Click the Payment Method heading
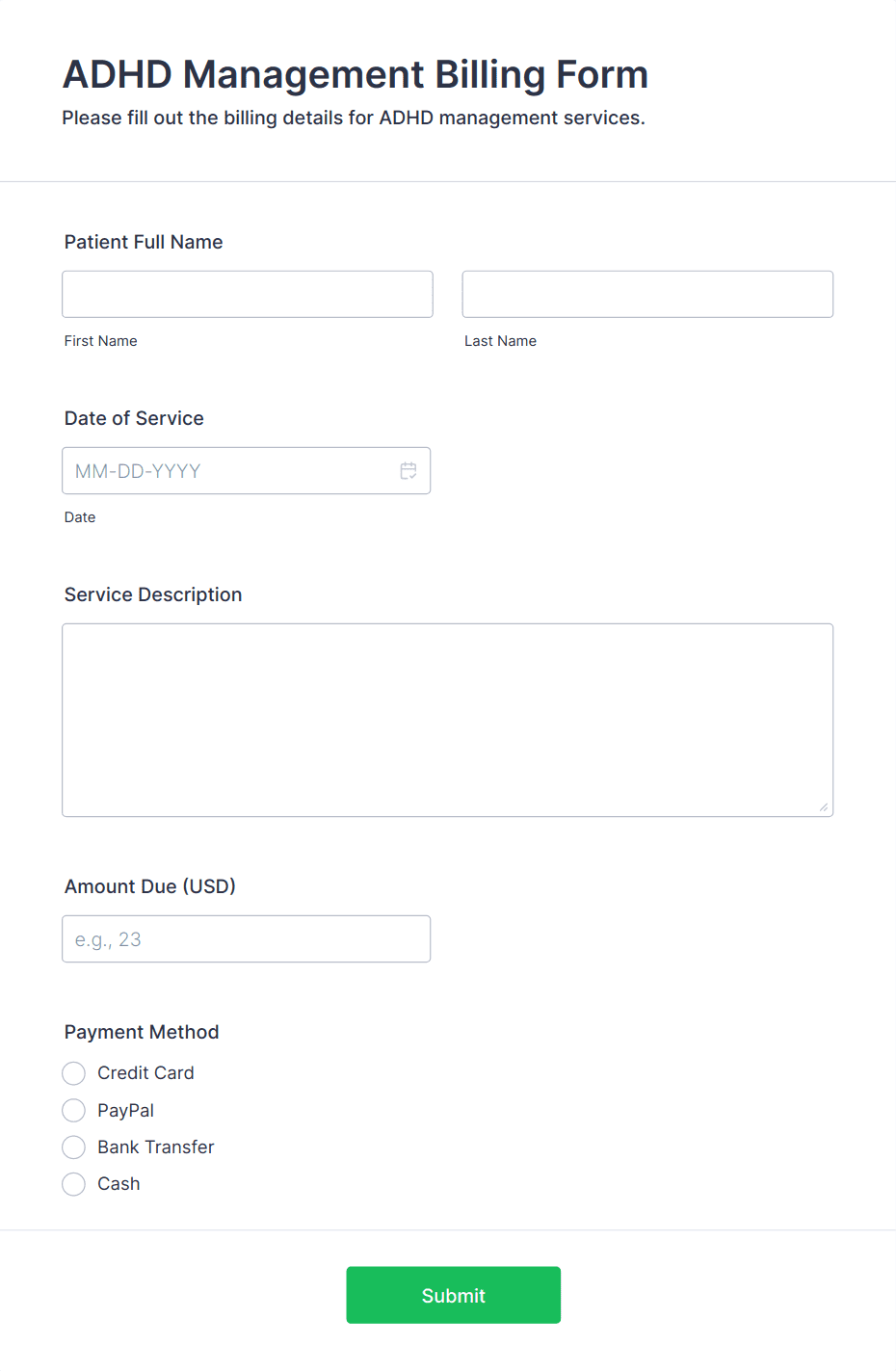The image size is (896, 1371). click(x=142, y=1032)
